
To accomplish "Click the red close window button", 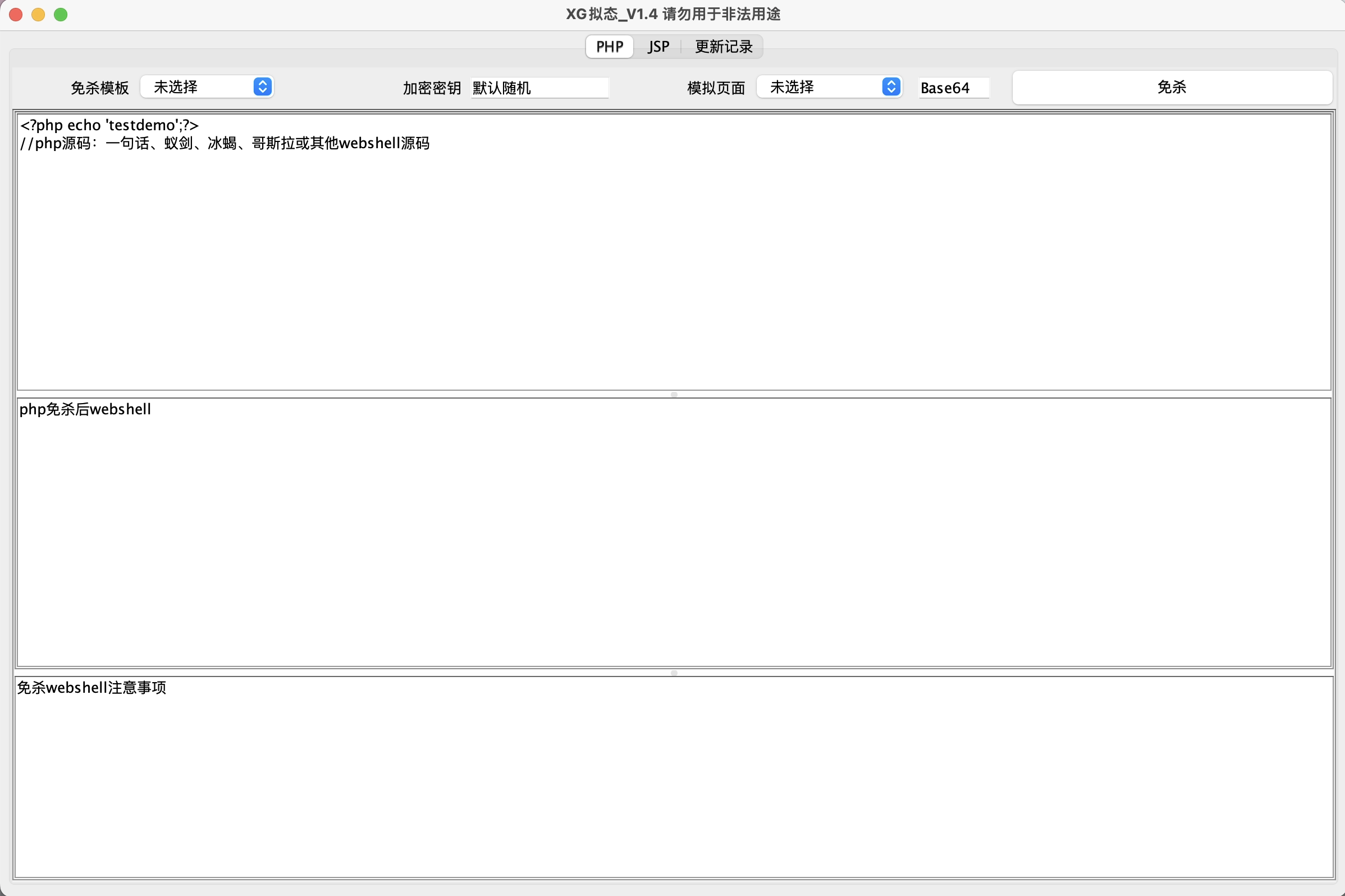I will (x=16, y=14).
